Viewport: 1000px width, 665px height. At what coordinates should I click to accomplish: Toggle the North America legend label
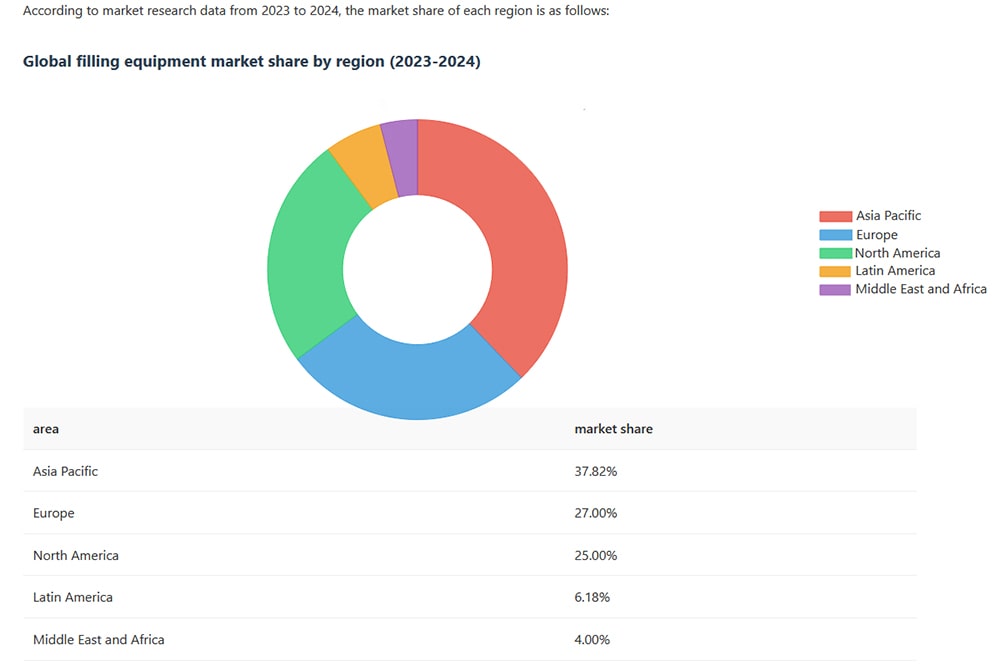point(898,253)
